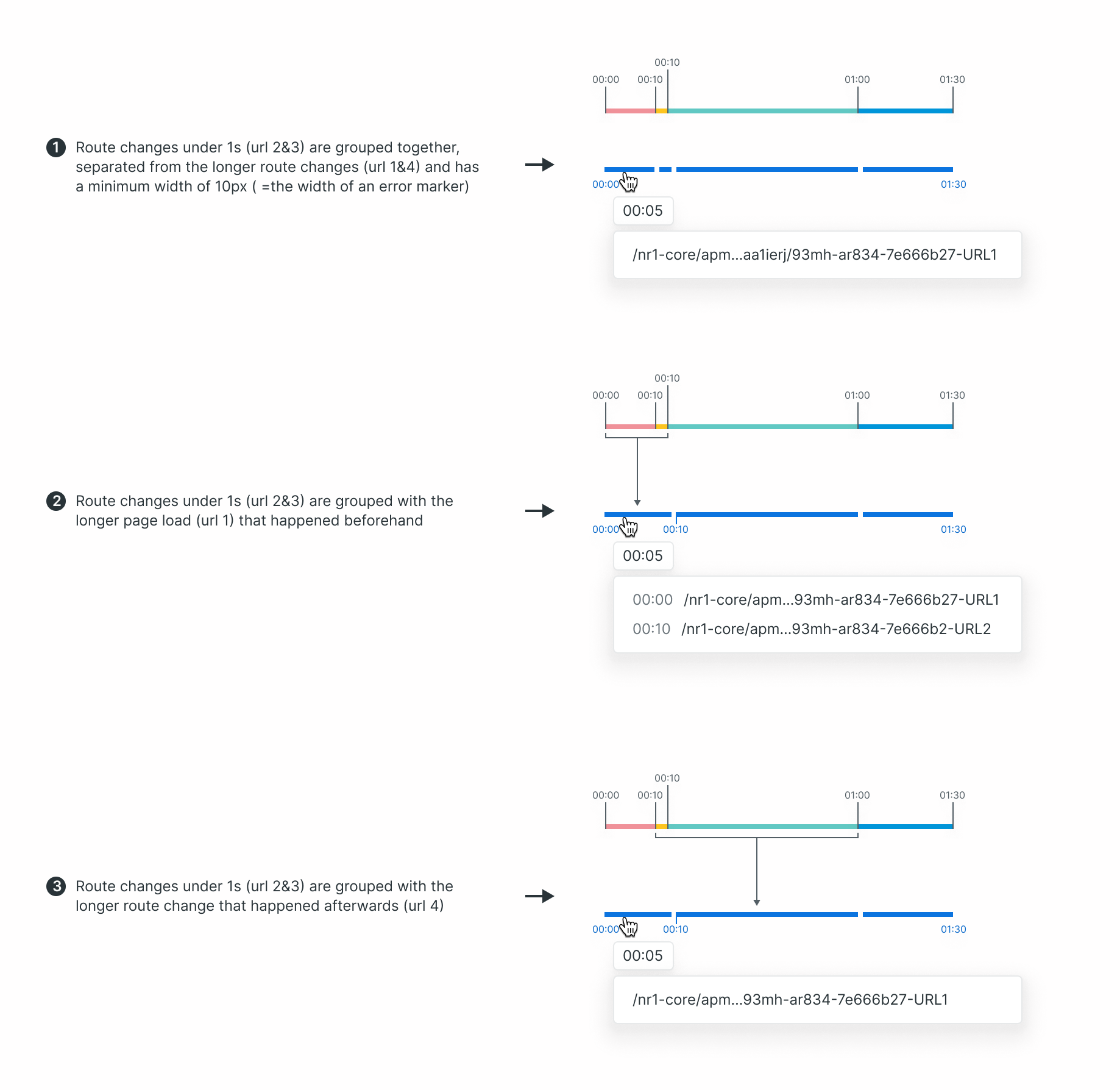Screen dimensions: 1120x1090
Task: Click the right arrow beside description 1
Action: click(540, 165)
